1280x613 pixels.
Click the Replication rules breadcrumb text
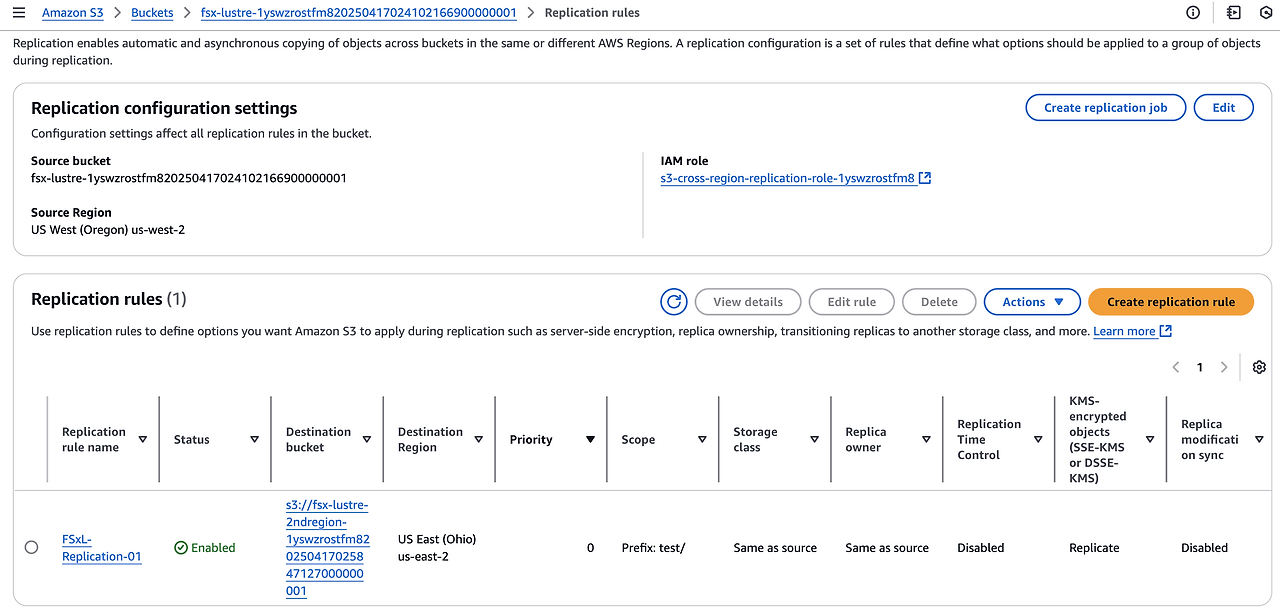tap(592, 13)
